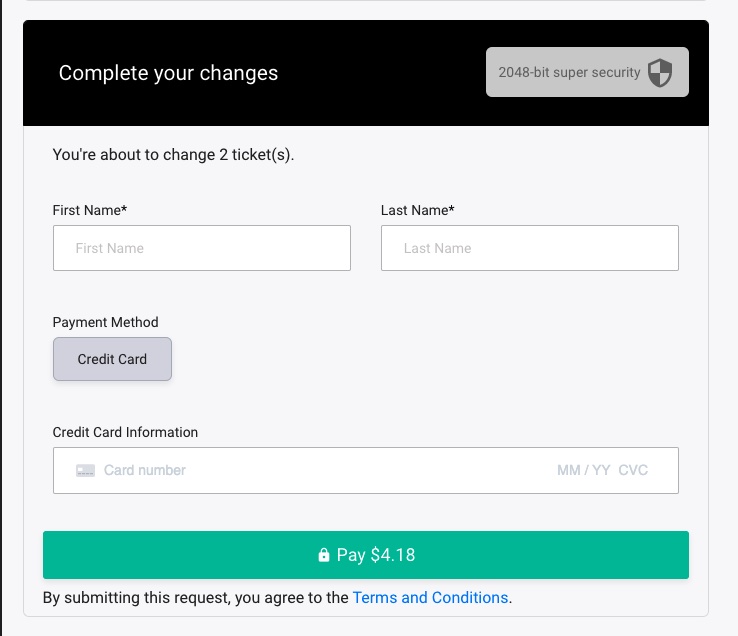This screenshot has width=738, height=636.
Task: Click into the Card number field
Action: (x=300, y=470)
